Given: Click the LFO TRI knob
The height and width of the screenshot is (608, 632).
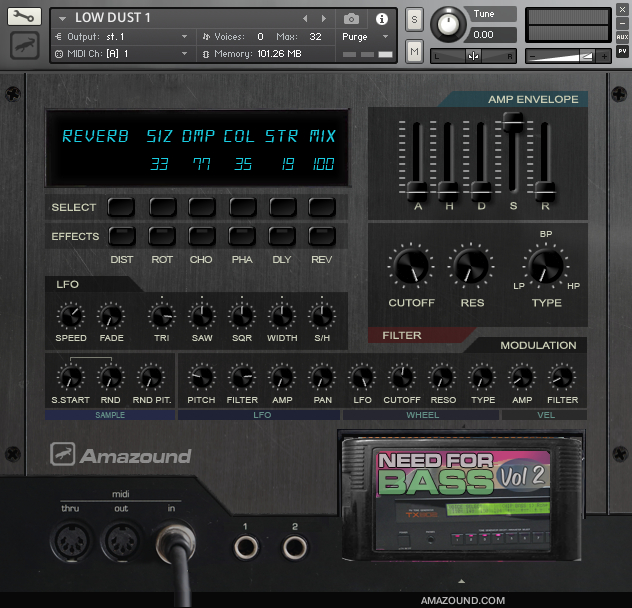Looking at the screenshot, I should [x=162, y=316].
